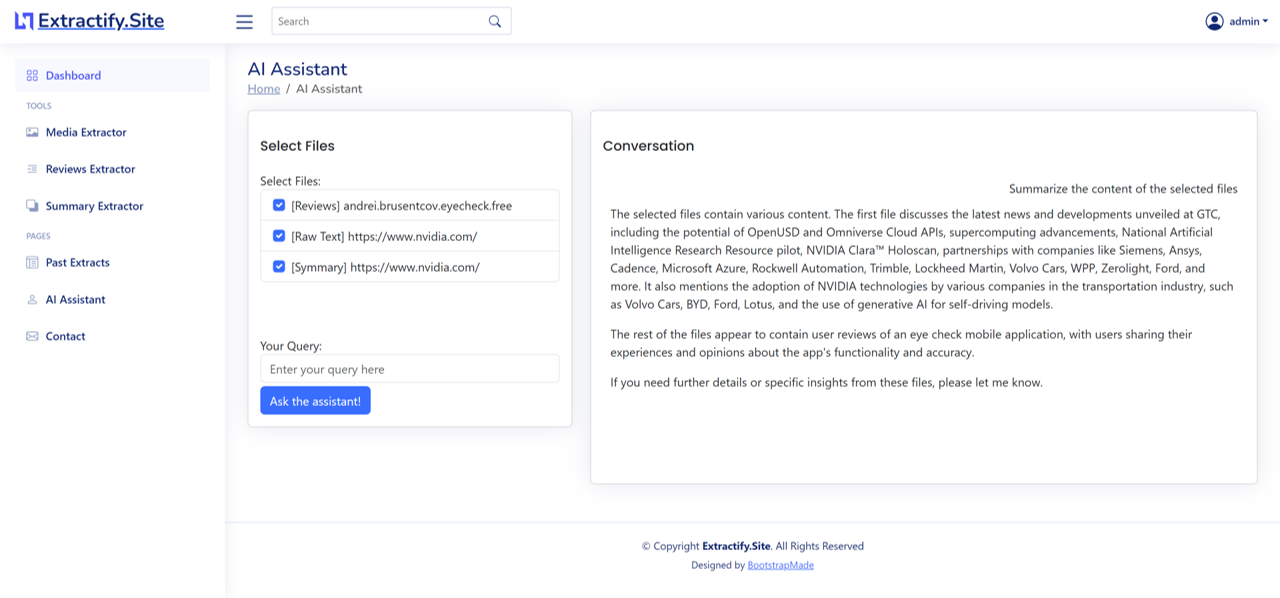Click the Past Extracts table icon

tap(32, 262)
